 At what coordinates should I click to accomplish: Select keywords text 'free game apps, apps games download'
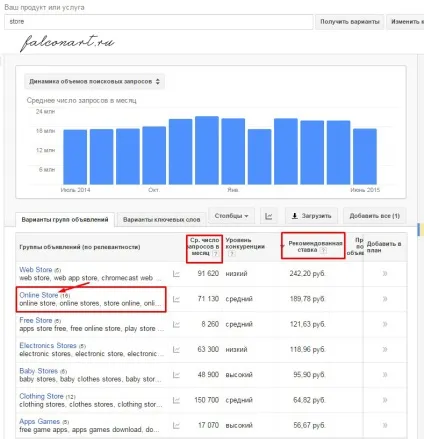[81, 430]
